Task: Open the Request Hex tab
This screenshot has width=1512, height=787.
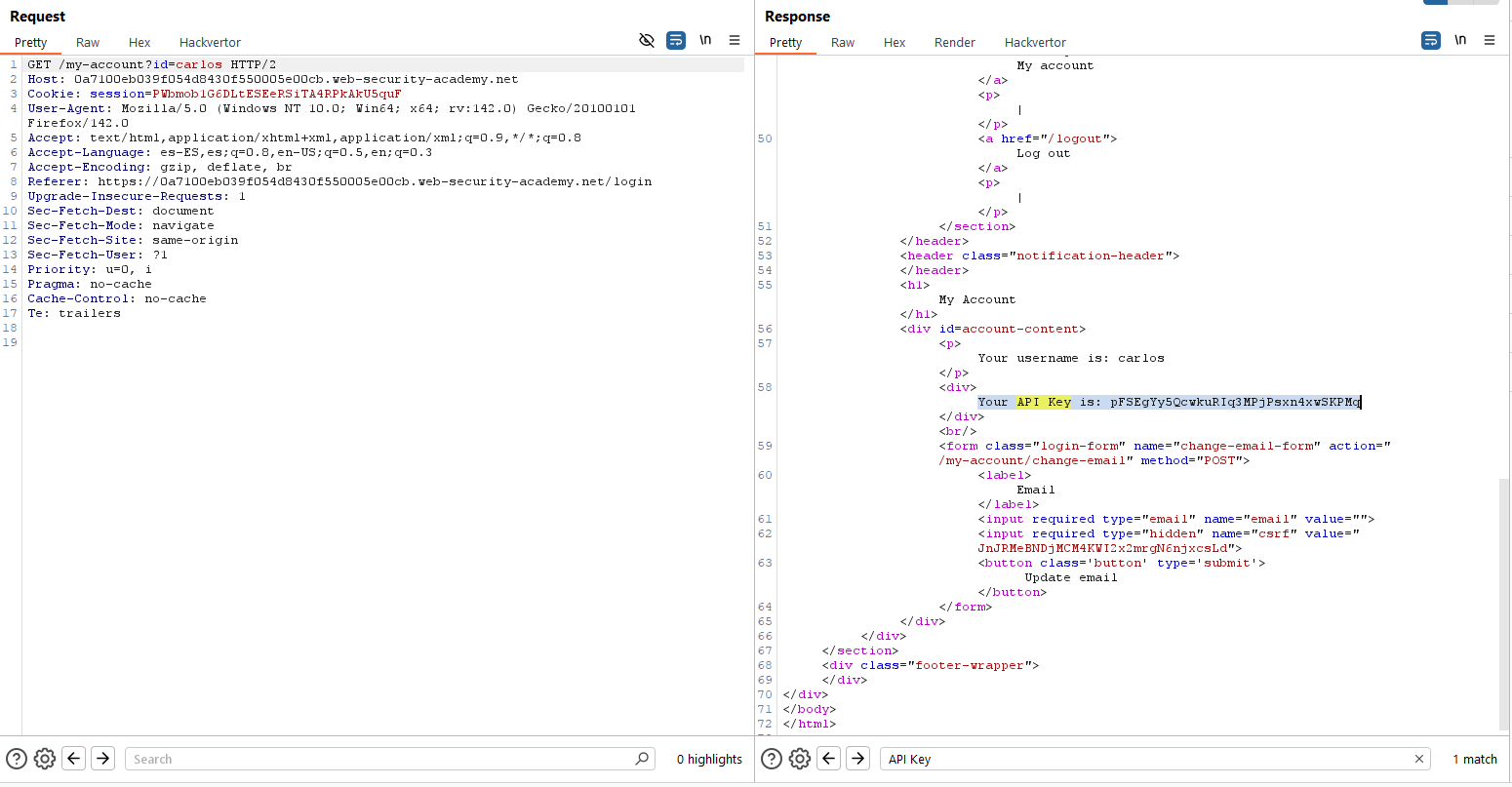Action: click(139, 42)
